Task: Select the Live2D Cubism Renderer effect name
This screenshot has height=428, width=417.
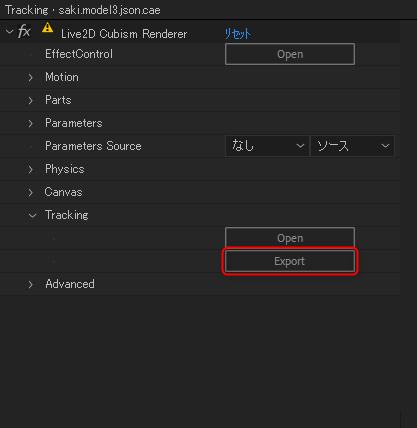Action: point(124,34)
